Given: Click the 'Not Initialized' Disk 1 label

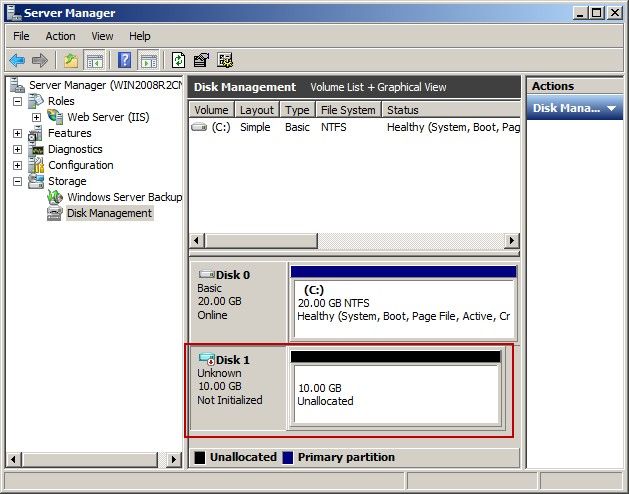Looking at the screenshot, I should pos(230,400).
